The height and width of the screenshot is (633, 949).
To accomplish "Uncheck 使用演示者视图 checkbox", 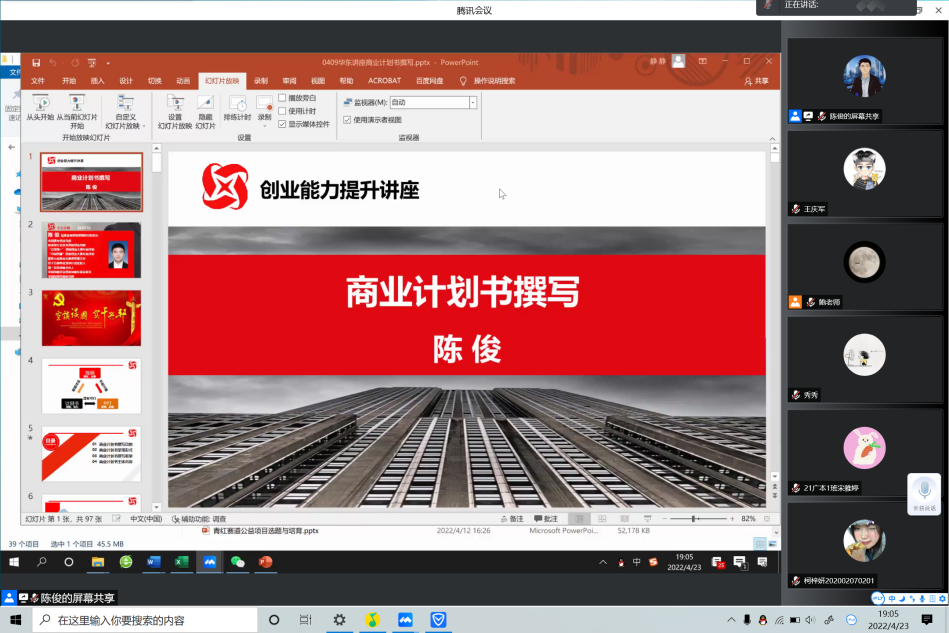I will (347, 119).
